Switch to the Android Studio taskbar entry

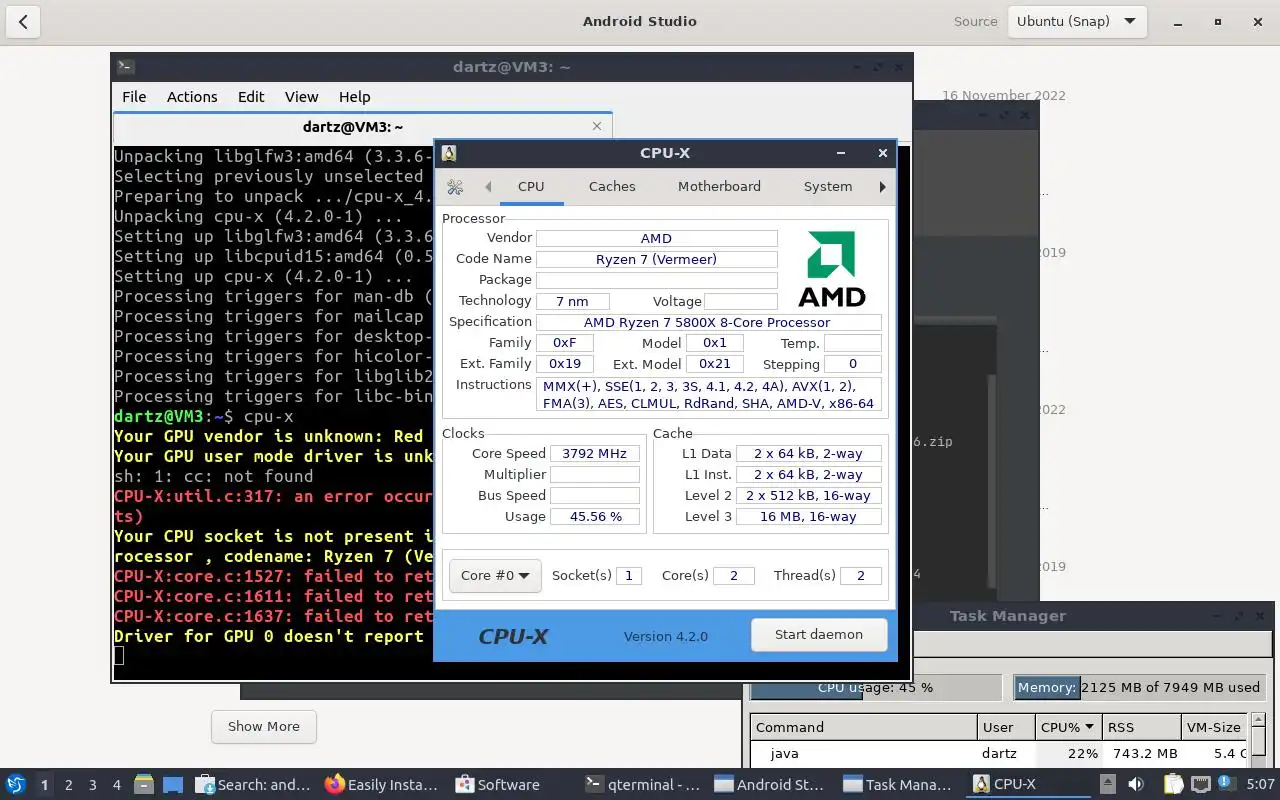(771, 785)
